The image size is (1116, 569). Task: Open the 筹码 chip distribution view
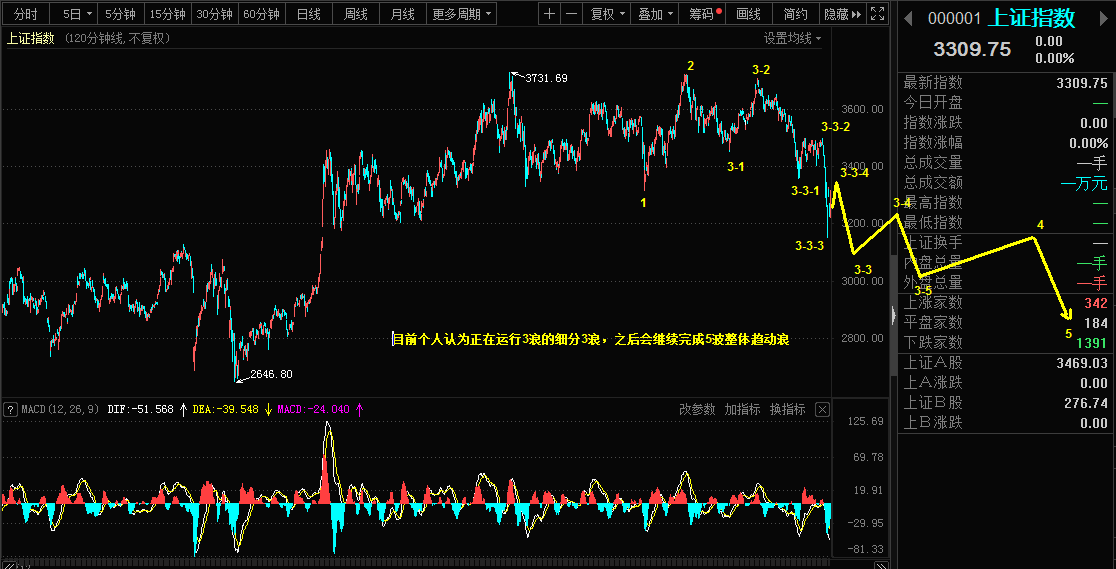(x=700, y=14)
